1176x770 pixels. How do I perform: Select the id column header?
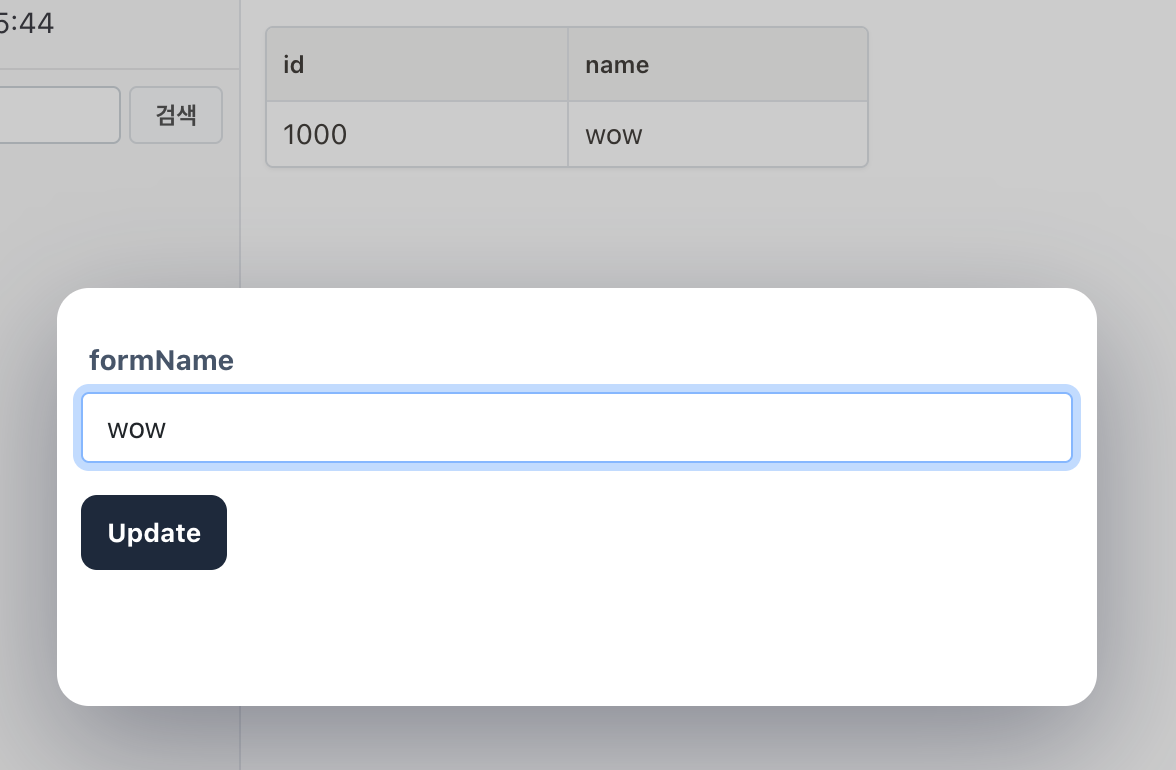(x=416, y=65)
